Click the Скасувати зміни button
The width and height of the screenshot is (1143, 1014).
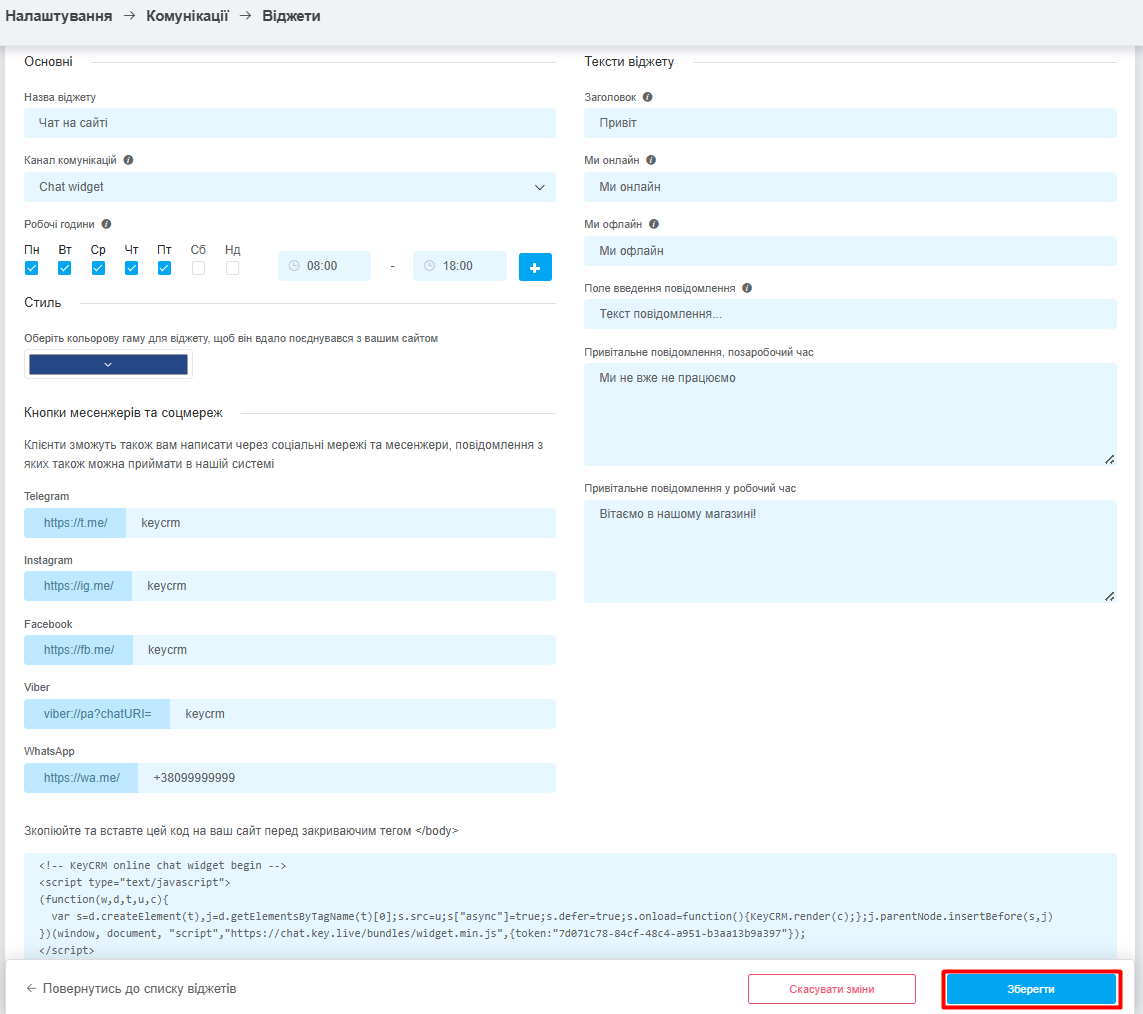coord(832,989)
